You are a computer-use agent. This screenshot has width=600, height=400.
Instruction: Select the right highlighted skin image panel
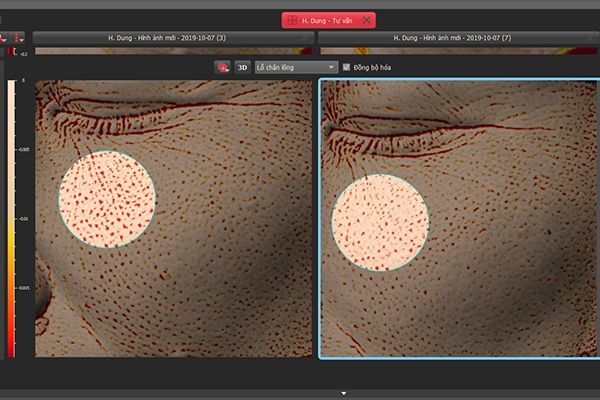pyautogui.click(x=500, y=290)
